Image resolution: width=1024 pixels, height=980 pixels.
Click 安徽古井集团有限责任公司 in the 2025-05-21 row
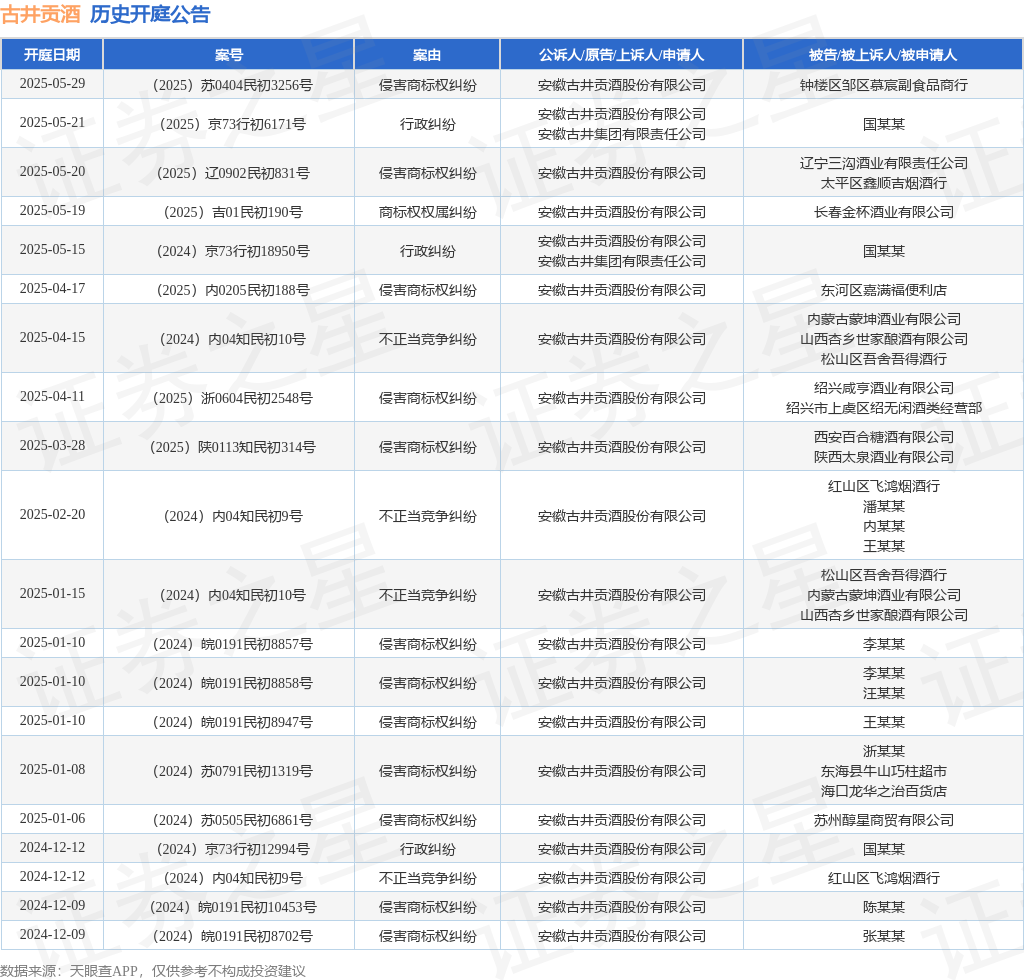[622, 134]
